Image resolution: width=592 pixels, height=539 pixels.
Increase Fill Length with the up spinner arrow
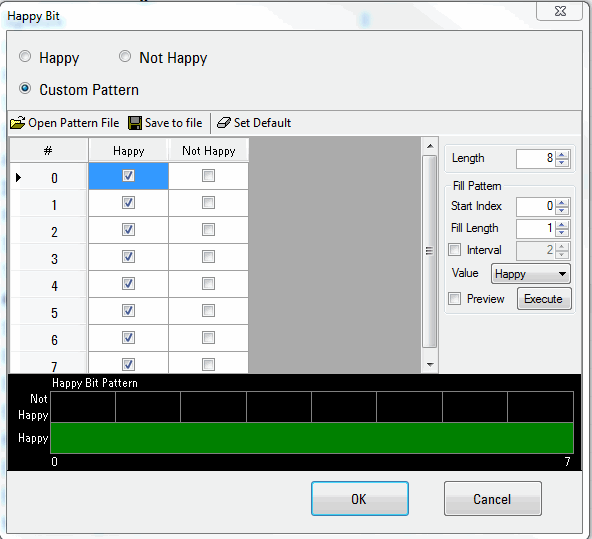coord(562,224)
